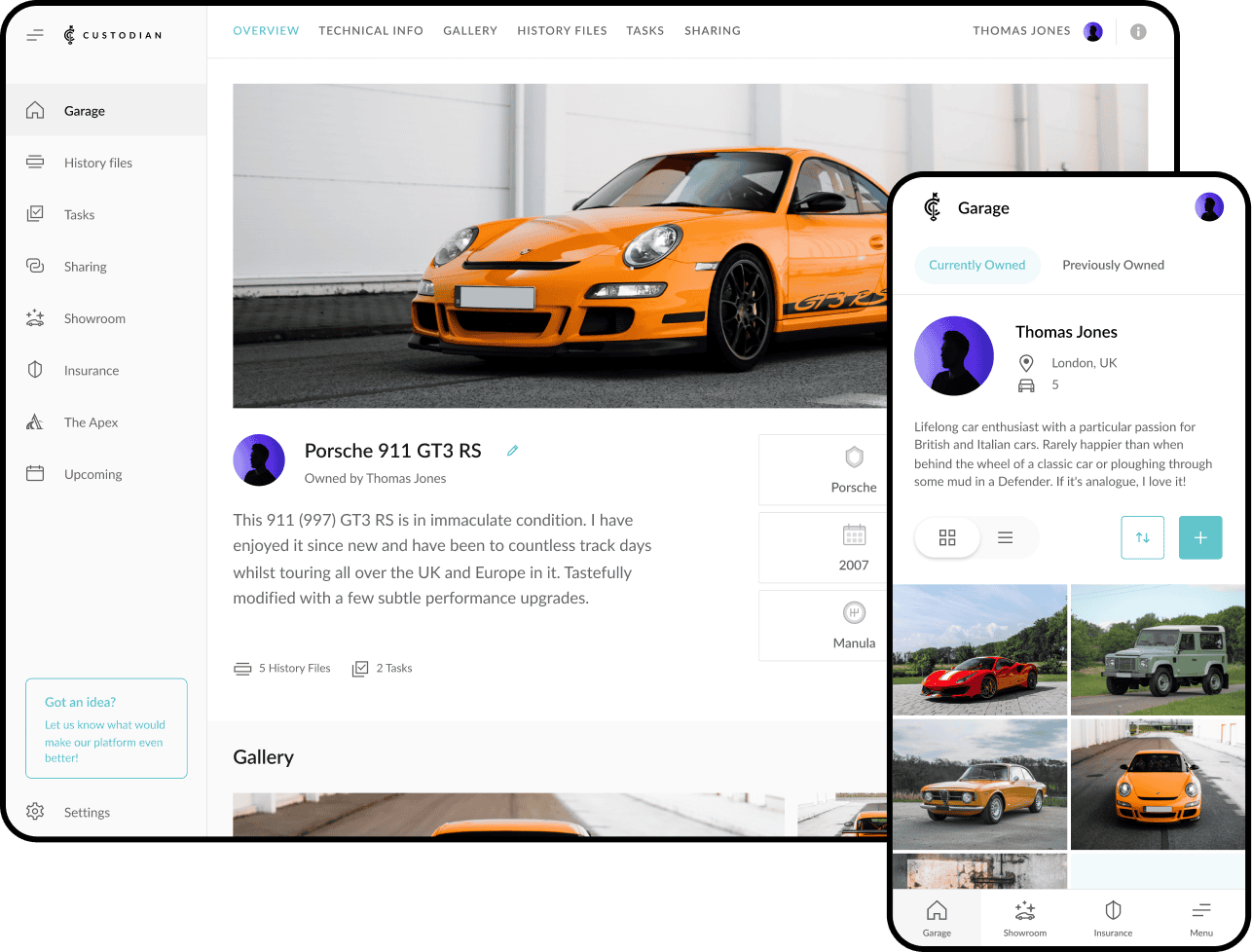Image resolution: width=1252 pixels, height=952 pixels.
Task: Click mobile profile avatar top right
Action: 1209,206
